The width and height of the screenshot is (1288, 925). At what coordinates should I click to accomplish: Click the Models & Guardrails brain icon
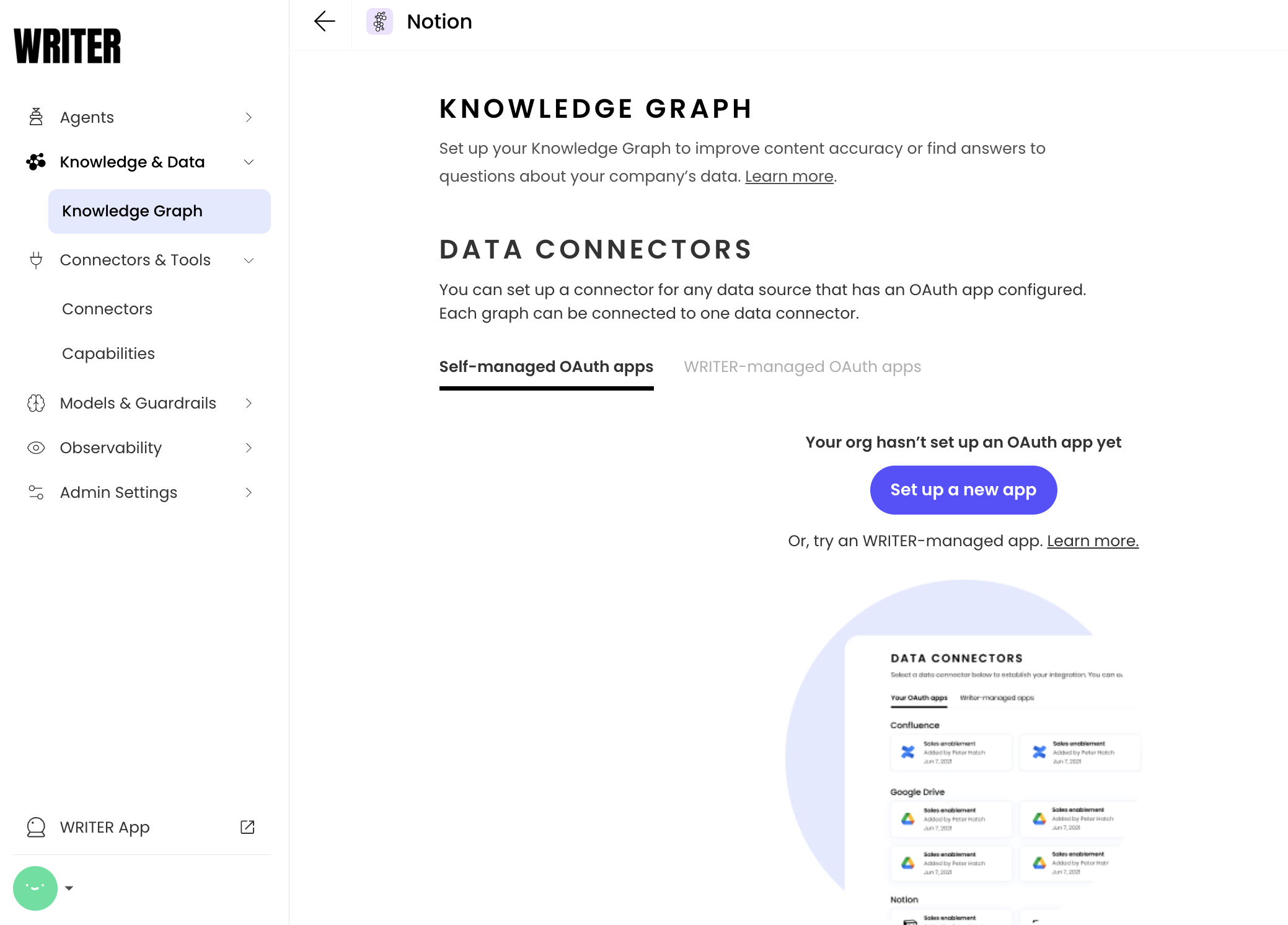pos(36,403)
